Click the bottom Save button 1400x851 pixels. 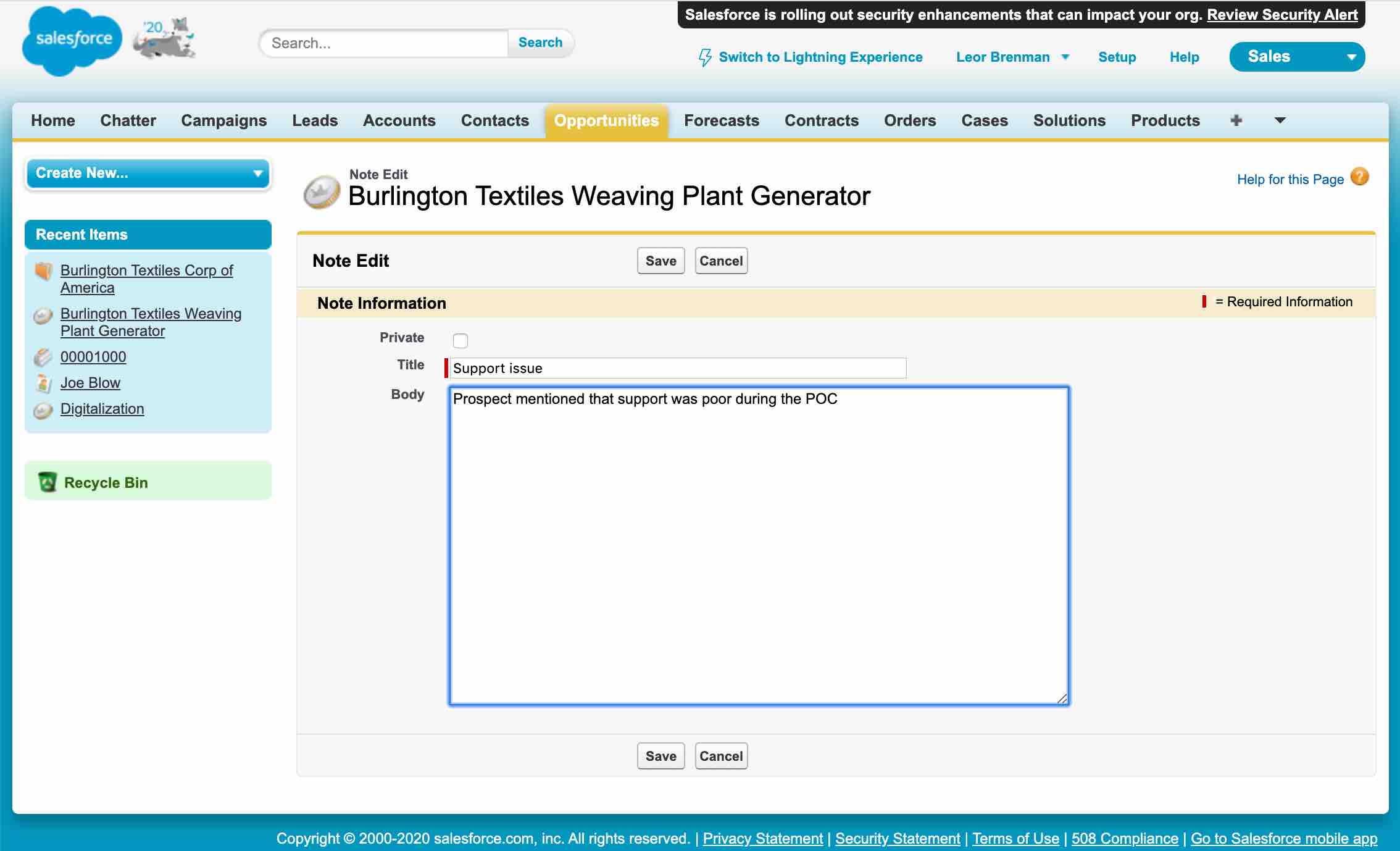(660, 756)
